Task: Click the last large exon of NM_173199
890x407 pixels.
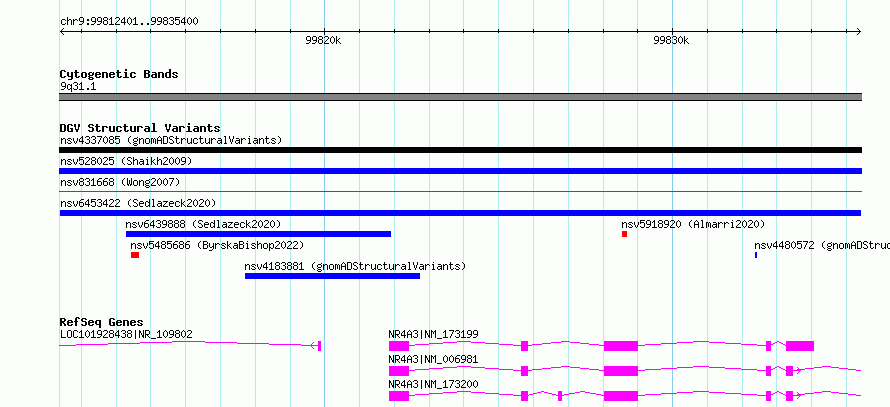Action: (800, 346)
